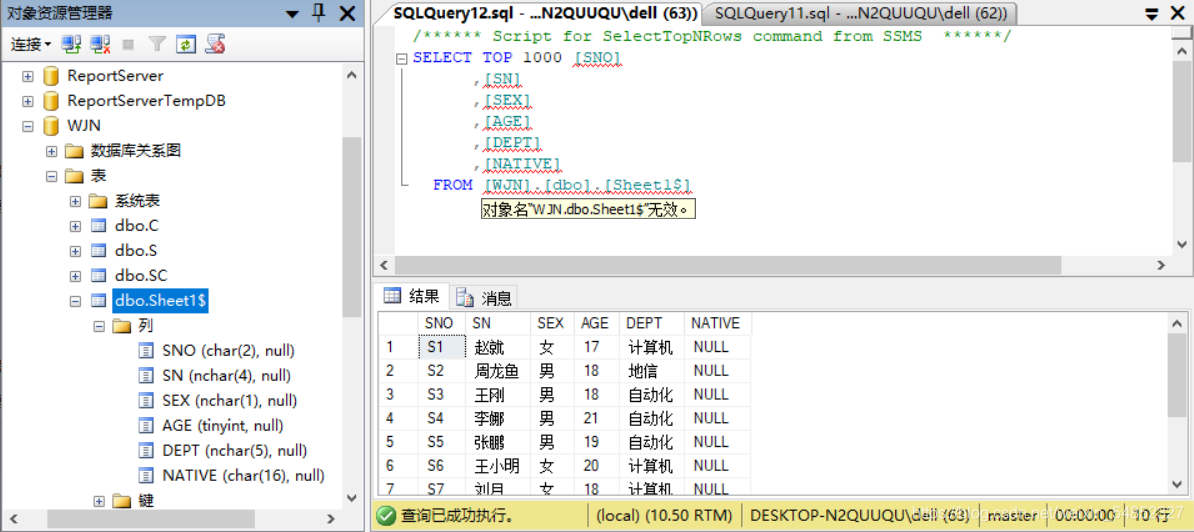Expand the dbo.C table node
The height and width of the screenshot is (532, 1194).
point(75,226)
